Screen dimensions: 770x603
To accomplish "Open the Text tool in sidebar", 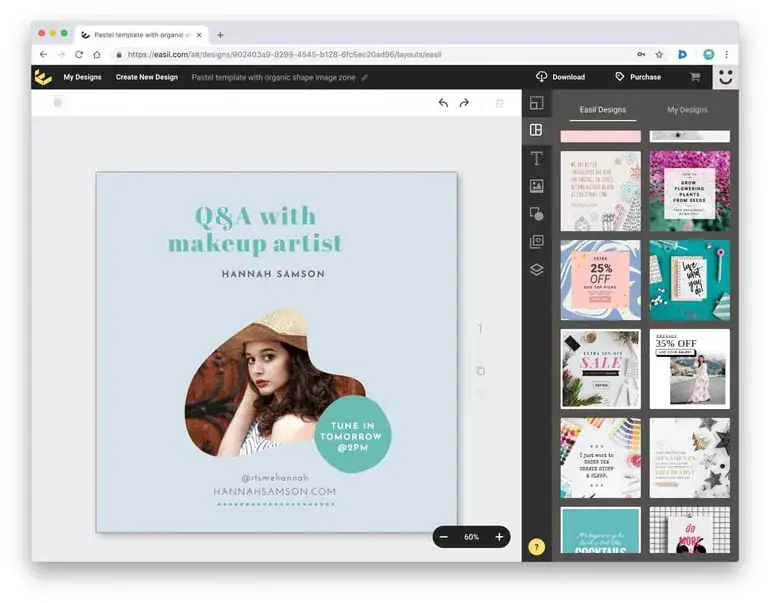I will [536, 158].
